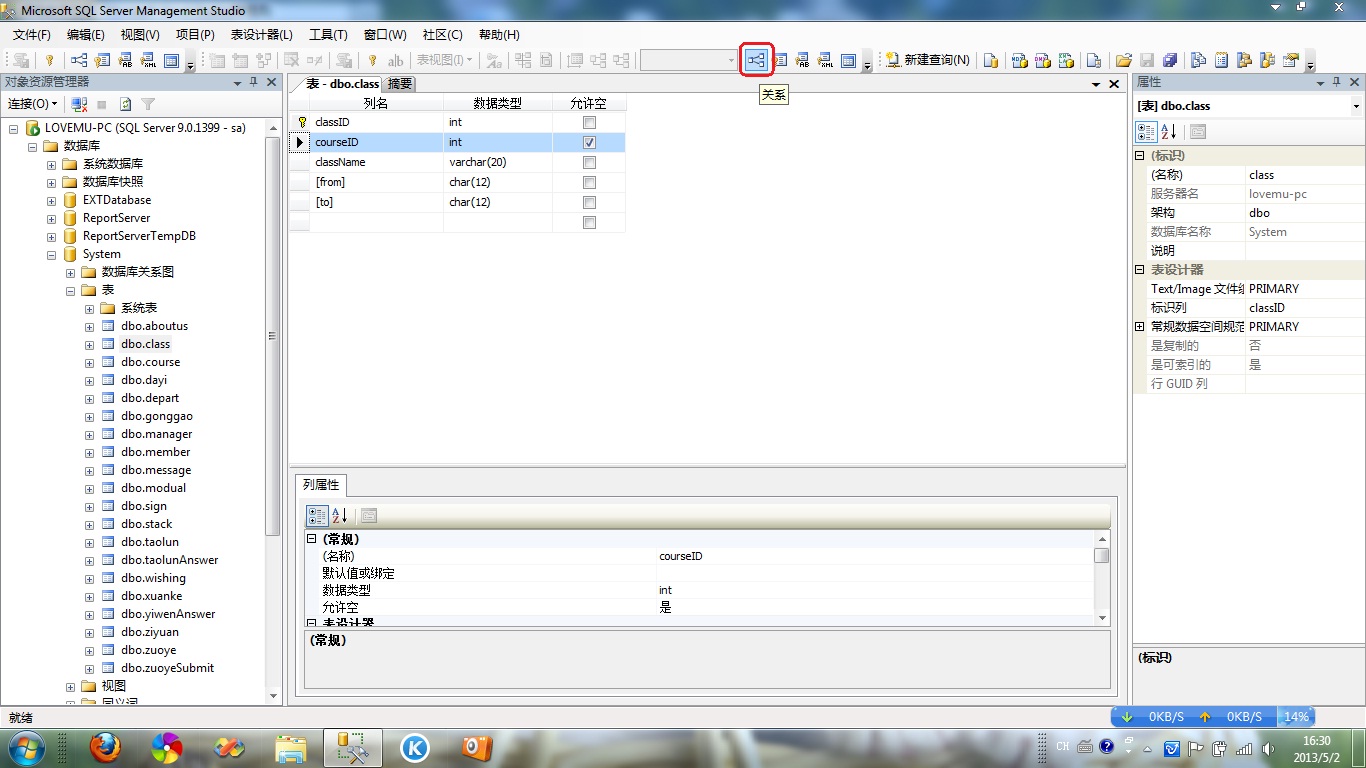Expand the dbo.aboutus table node
The image size is (1366, 768).
pyautogui.click(x=89, y=326)
